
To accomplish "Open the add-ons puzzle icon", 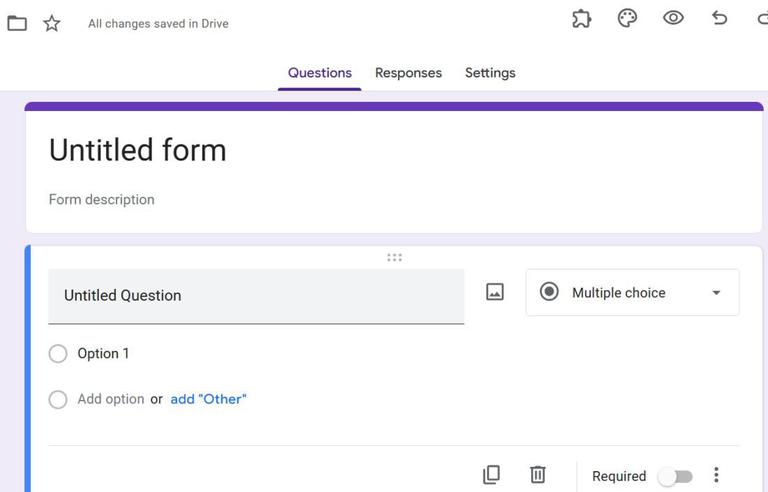I will pyautogui.click(x=581, y=18).
